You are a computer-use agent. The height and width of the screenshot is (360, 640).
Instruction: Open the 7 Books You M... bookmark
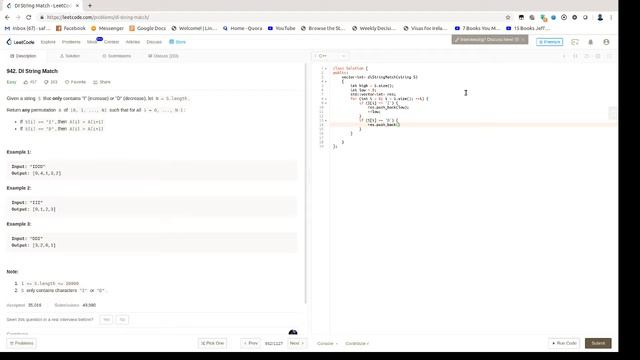pyautogui.click(x=477, y=28)
